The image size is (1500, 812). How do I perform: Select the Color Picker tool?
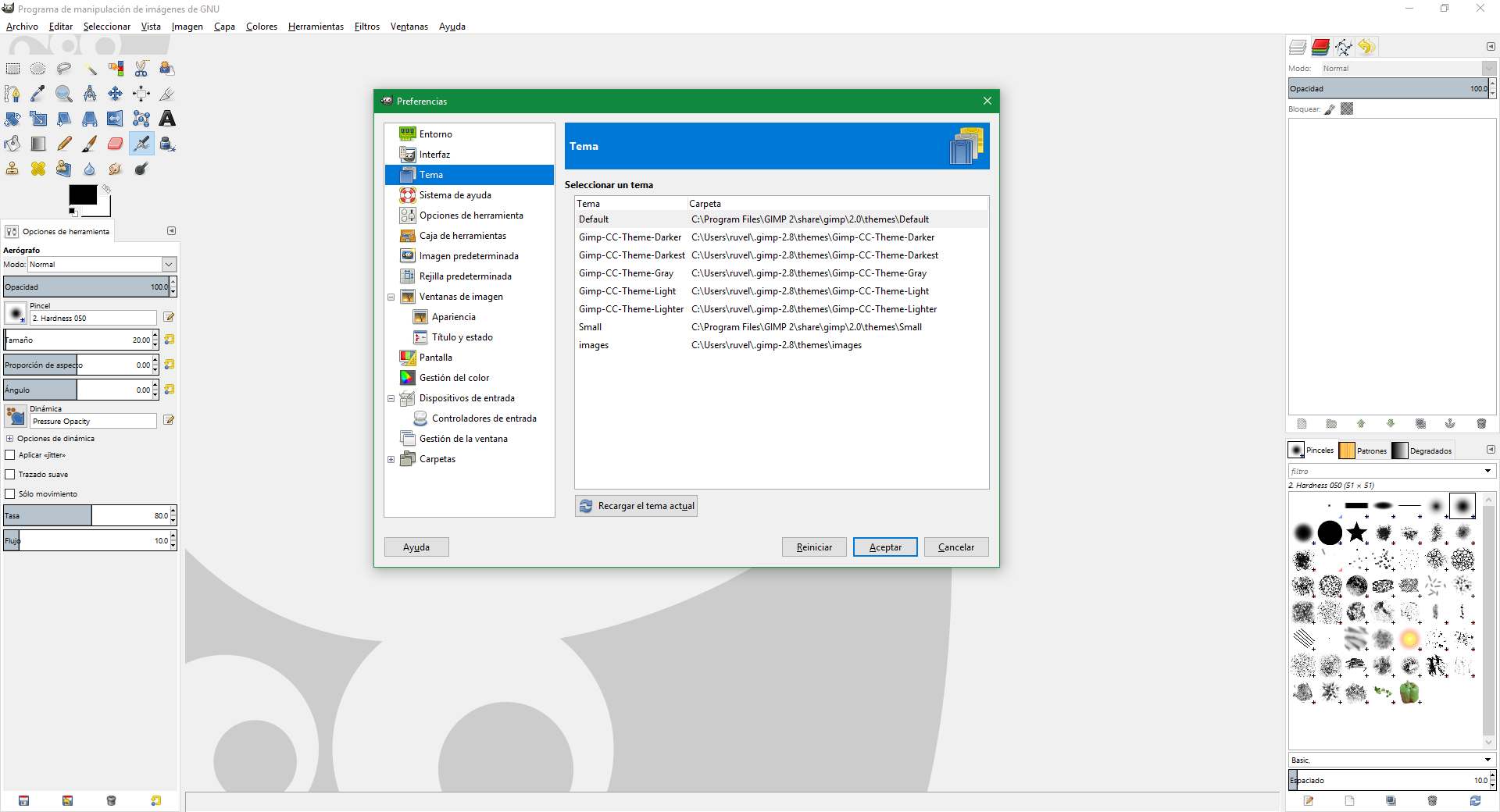pyautogui.click(x=38, y=94)
